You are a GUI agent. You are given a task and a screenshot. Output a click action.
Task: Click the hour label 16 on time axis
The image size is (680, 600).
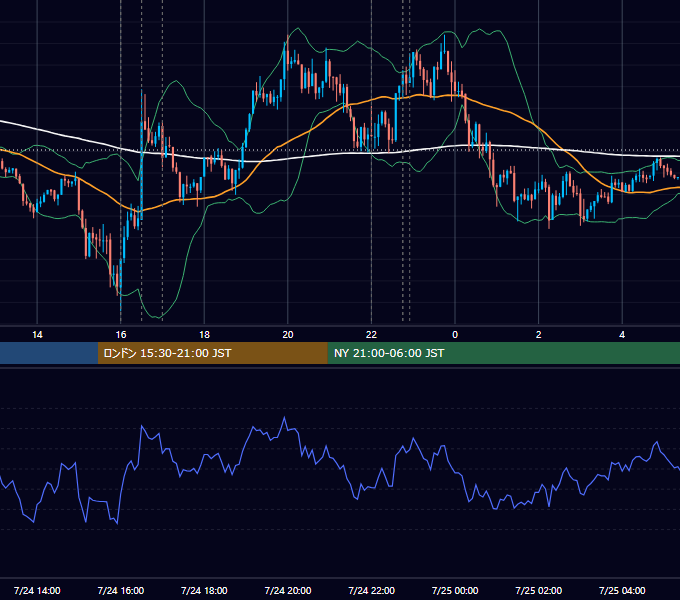pyautogui.click(x=121, y=335)
